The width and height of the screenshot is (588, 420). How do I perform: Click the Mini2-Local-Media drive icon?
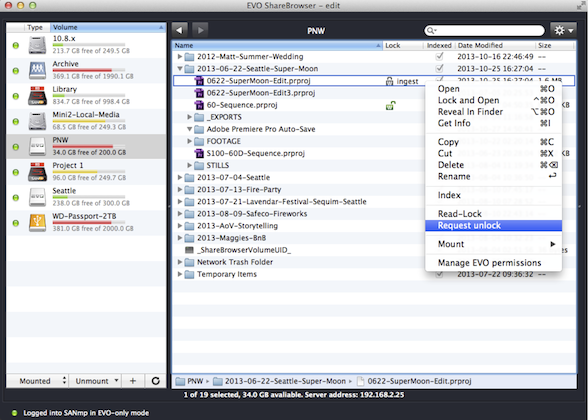click(38, 121)
